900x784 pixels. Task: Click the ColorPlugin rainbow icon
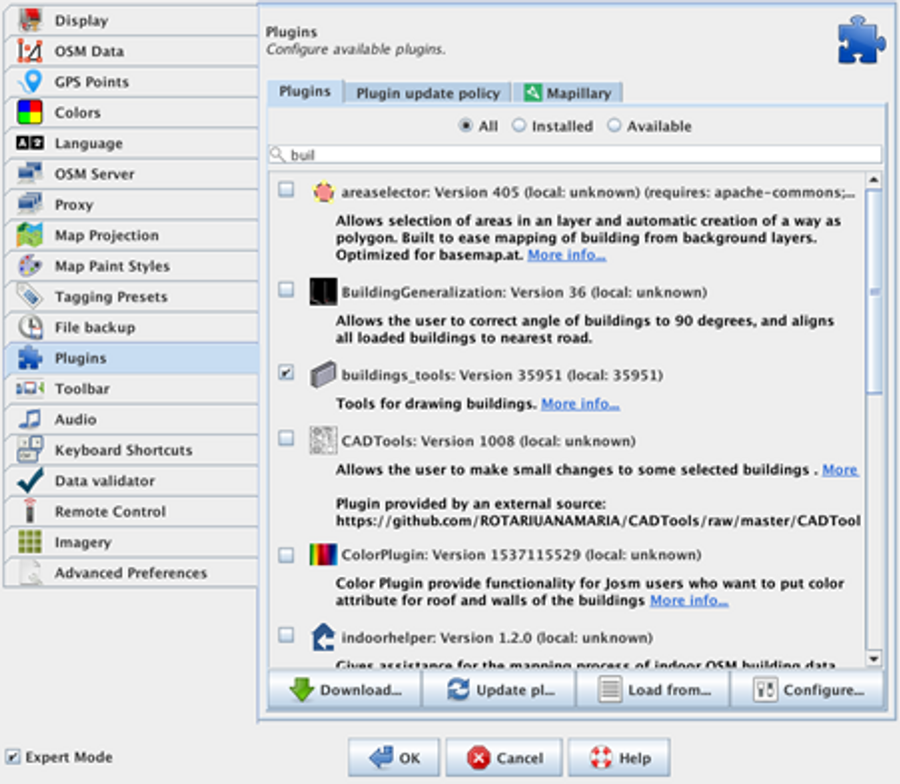(323, 554)
